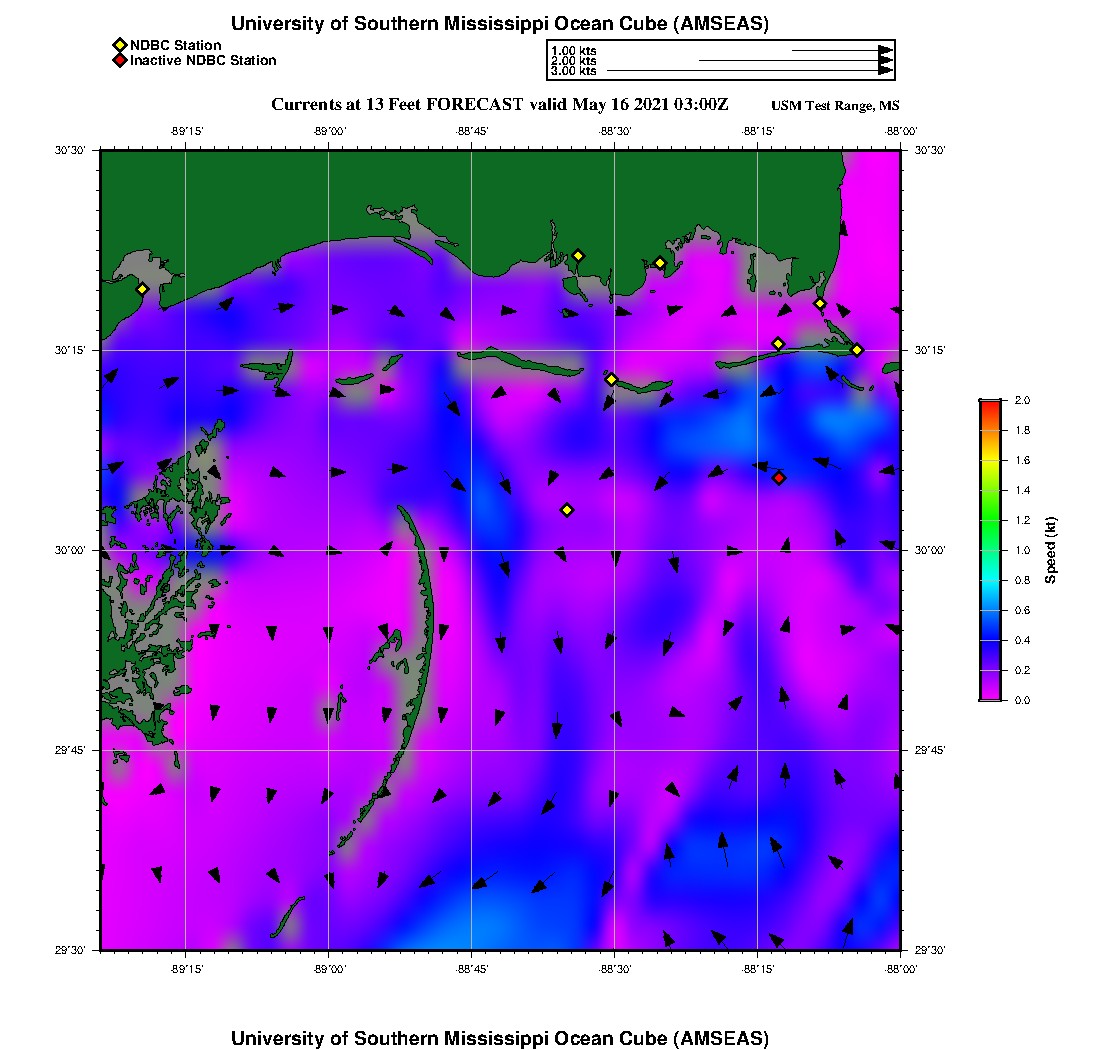Click the '3.00 kts' scale label
The image size is (1100, 1050).
[x=573, y=71]
